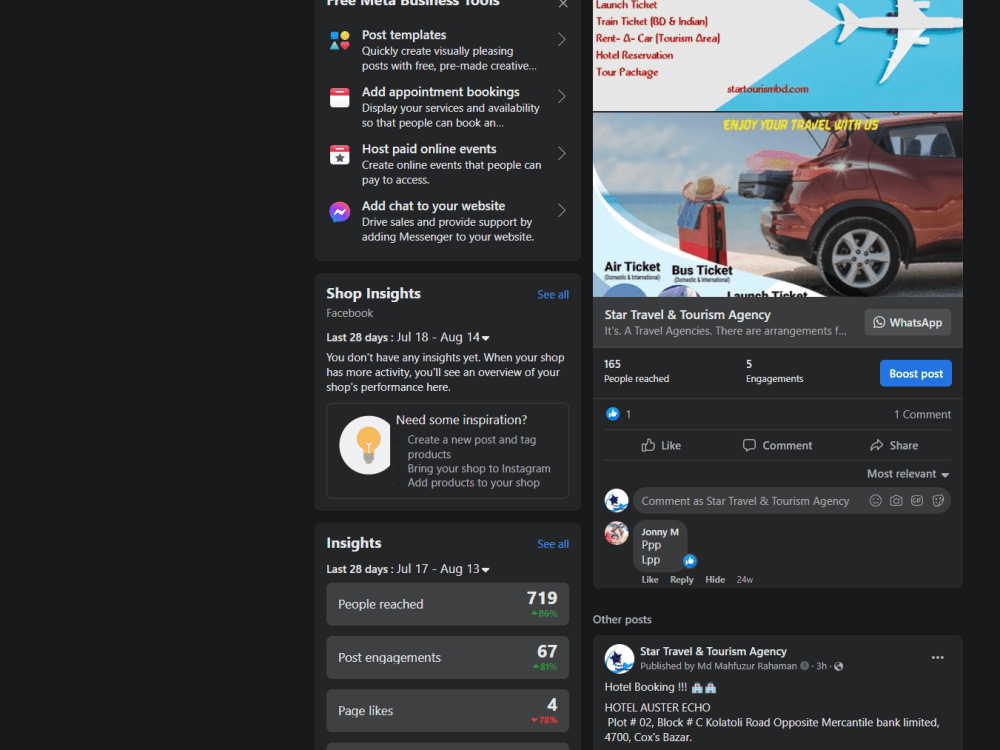
Task: Open the Post engagements 67 card
Action: [x=447, y=658]
